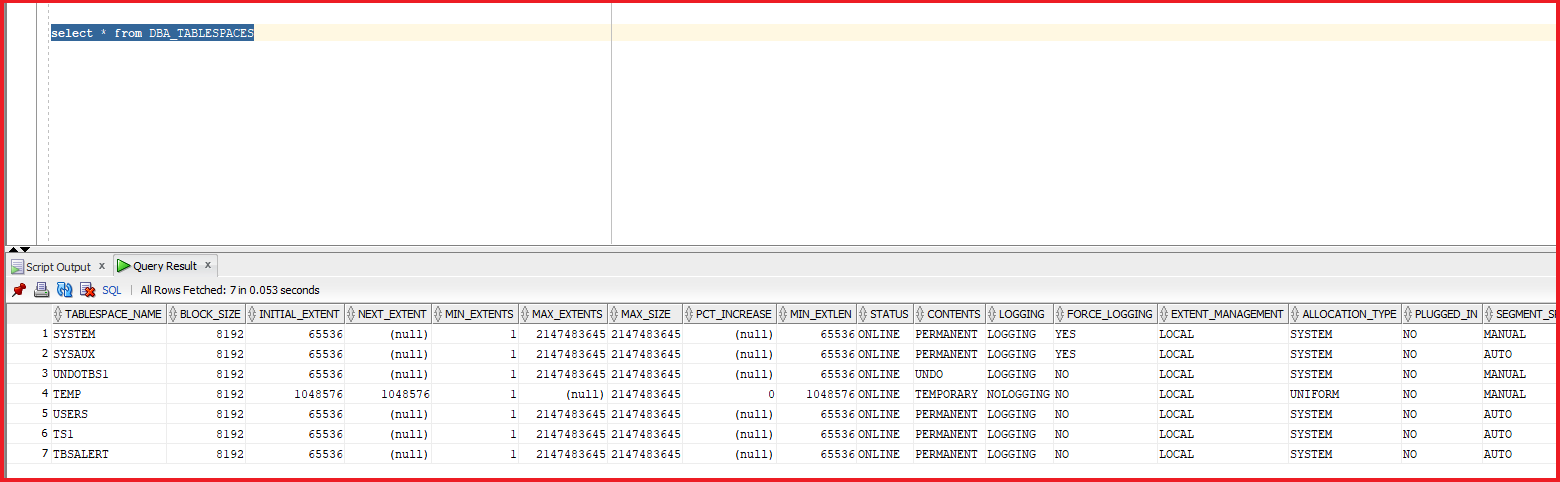This screenshot has height=482, width=1560.
Task: Open the SQL link in the results toolbar
Action: (111, 290)
